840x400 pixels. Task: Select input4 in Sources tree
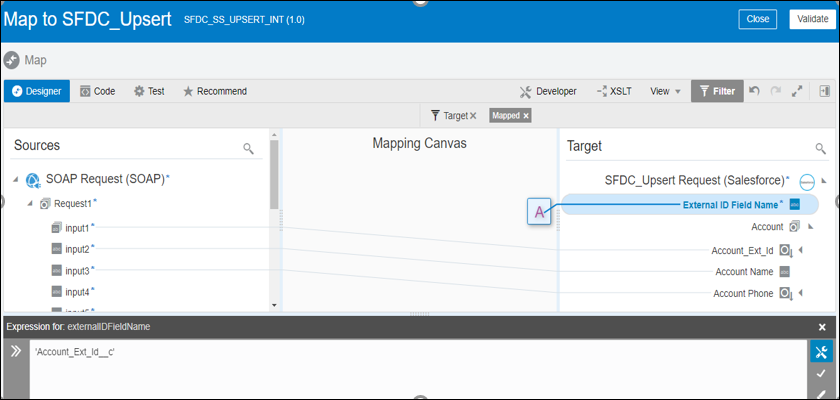click(x=77, y=292)
